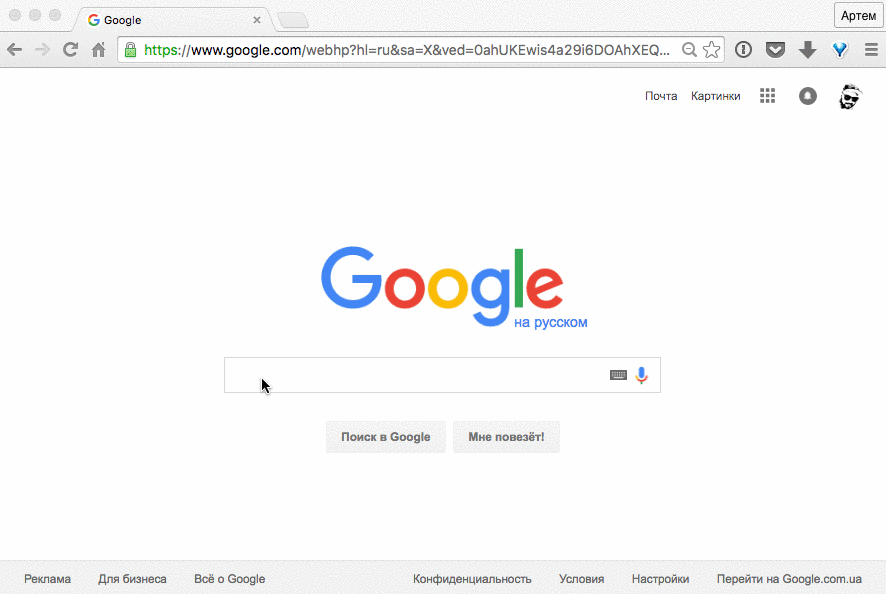Open the Chrome hamburger menu
886x594 pixels.
point(871,50)
